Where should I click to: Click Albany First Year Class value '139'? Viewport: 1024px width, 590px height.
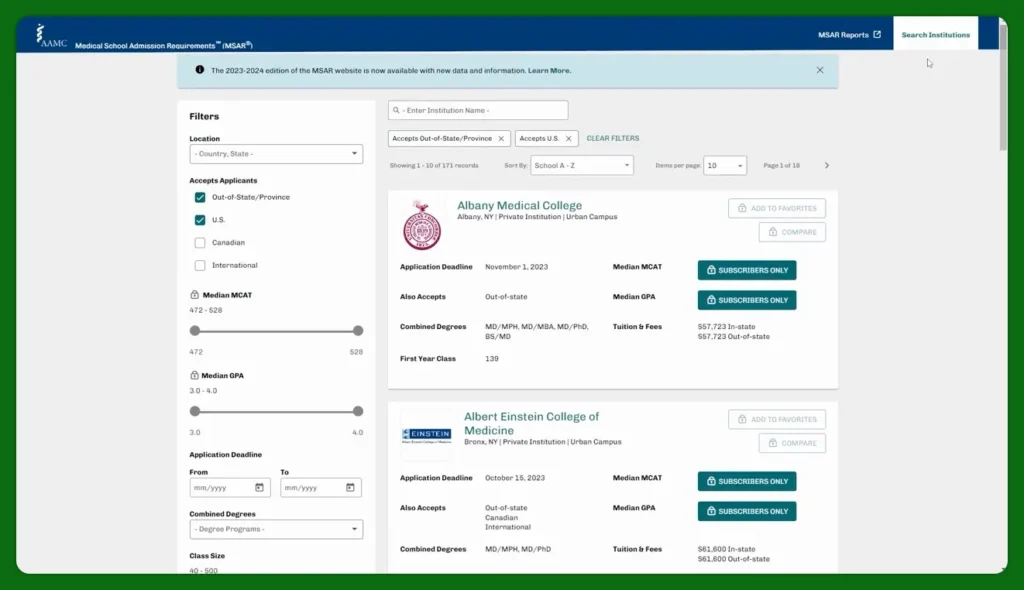tap(492, 359)
